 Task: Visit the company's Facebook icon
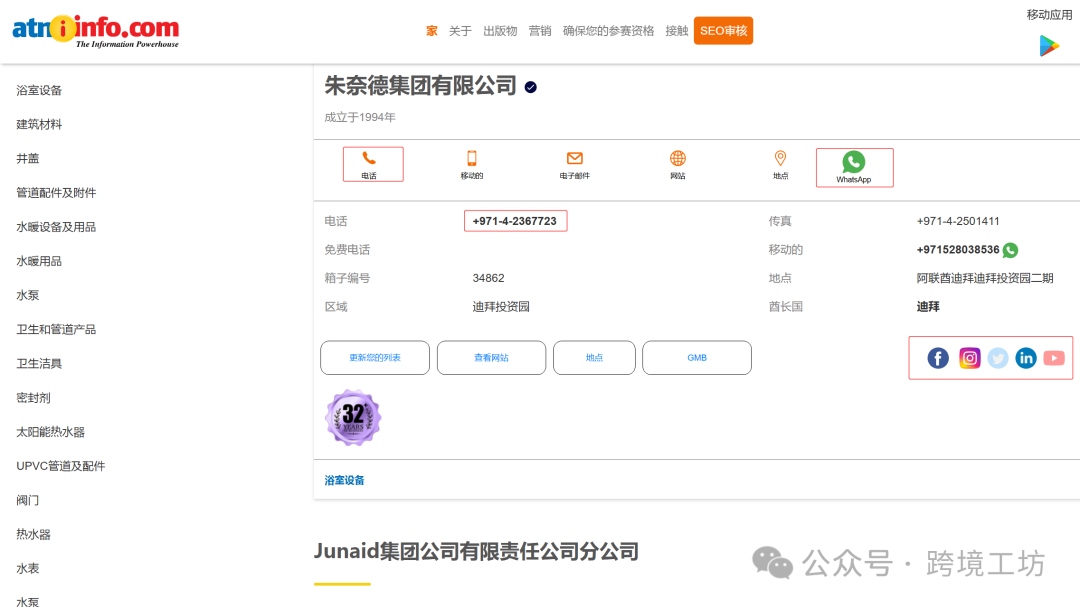937,357
